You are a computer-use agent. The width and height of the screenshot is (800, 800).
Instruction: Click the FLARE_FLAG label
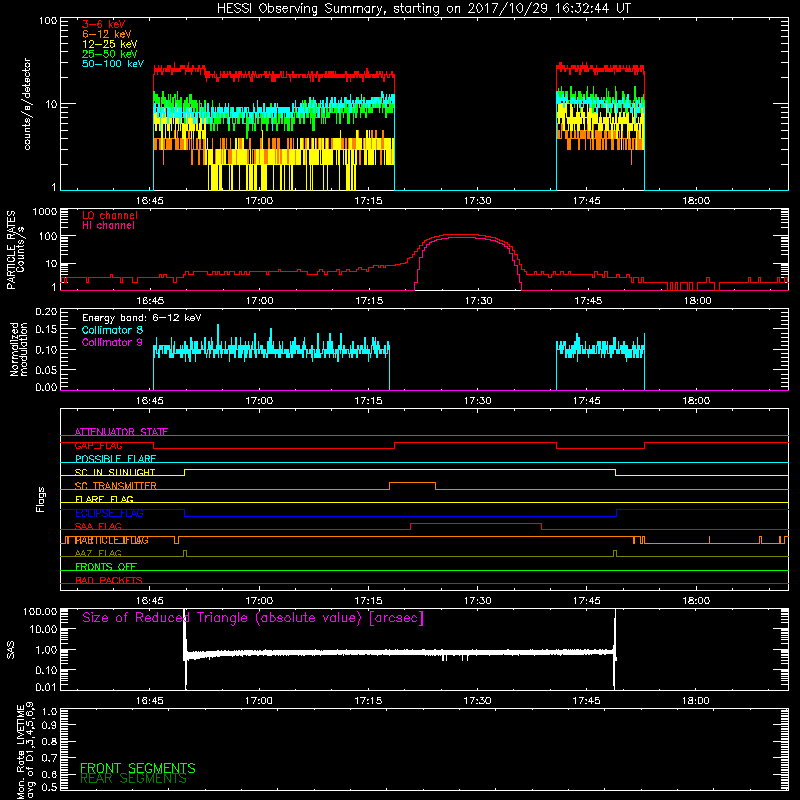104,499
